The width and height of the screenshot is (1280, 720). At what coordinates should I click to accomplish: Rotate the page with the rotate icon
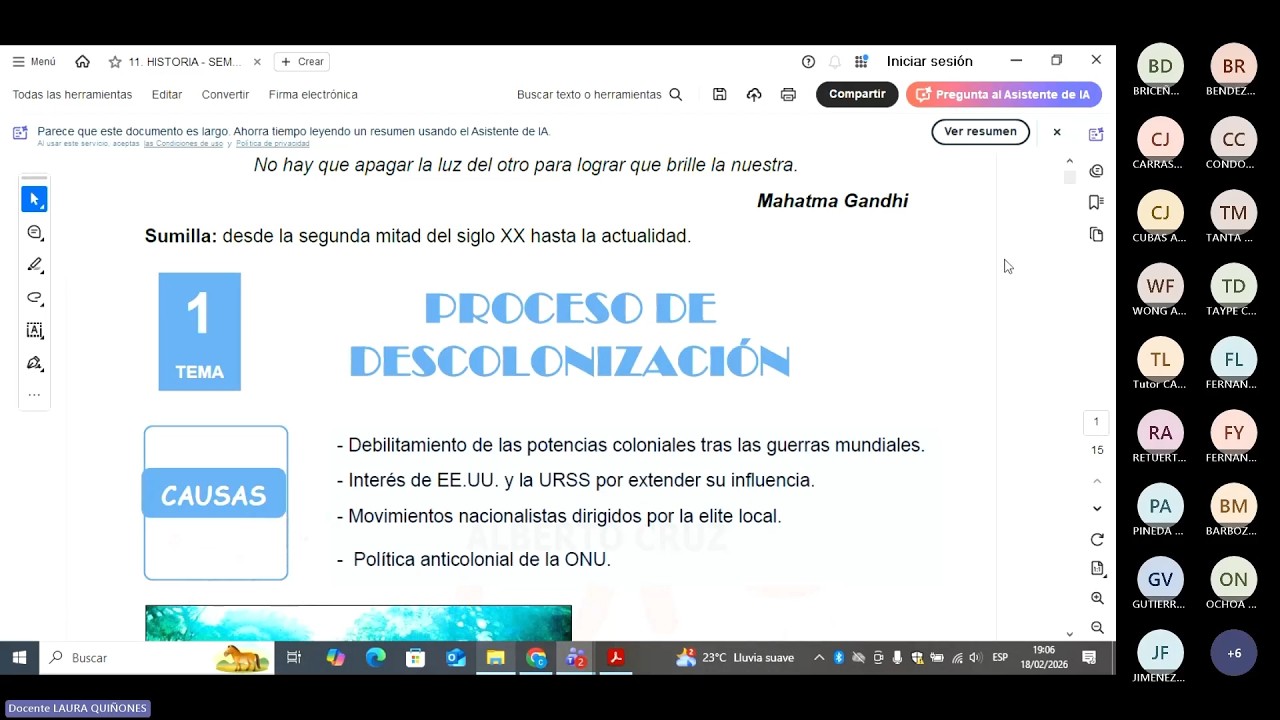click(1097, 540)
